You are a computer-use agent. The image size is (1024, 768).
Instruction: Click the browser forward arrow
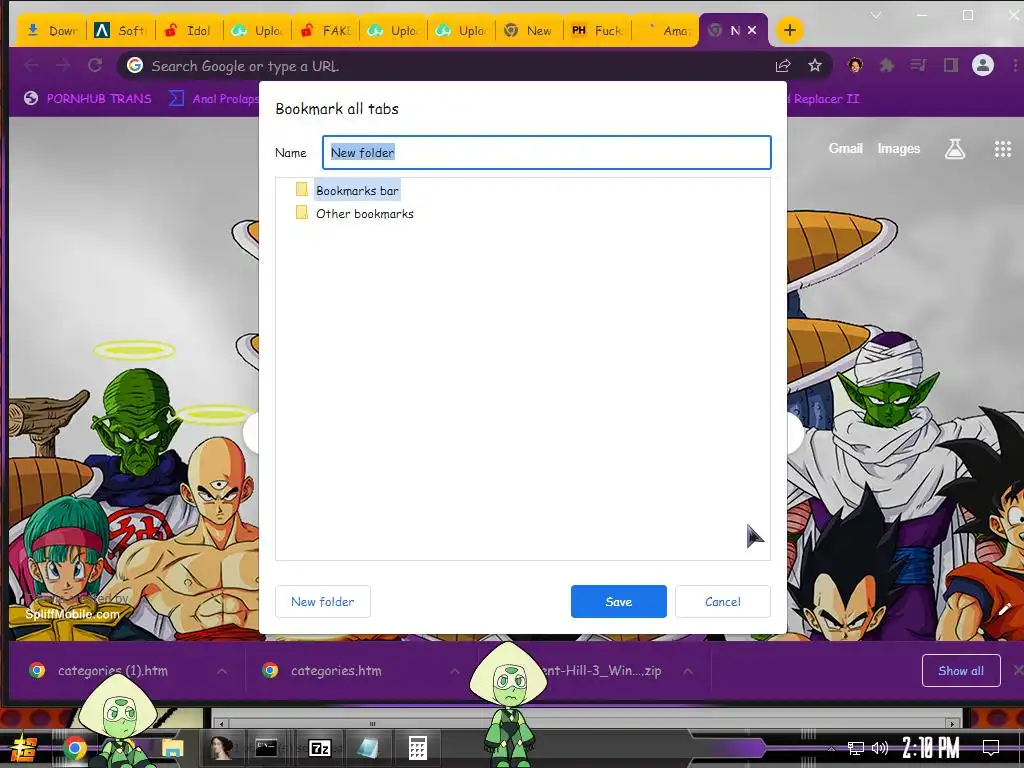[x=63, y=65]
